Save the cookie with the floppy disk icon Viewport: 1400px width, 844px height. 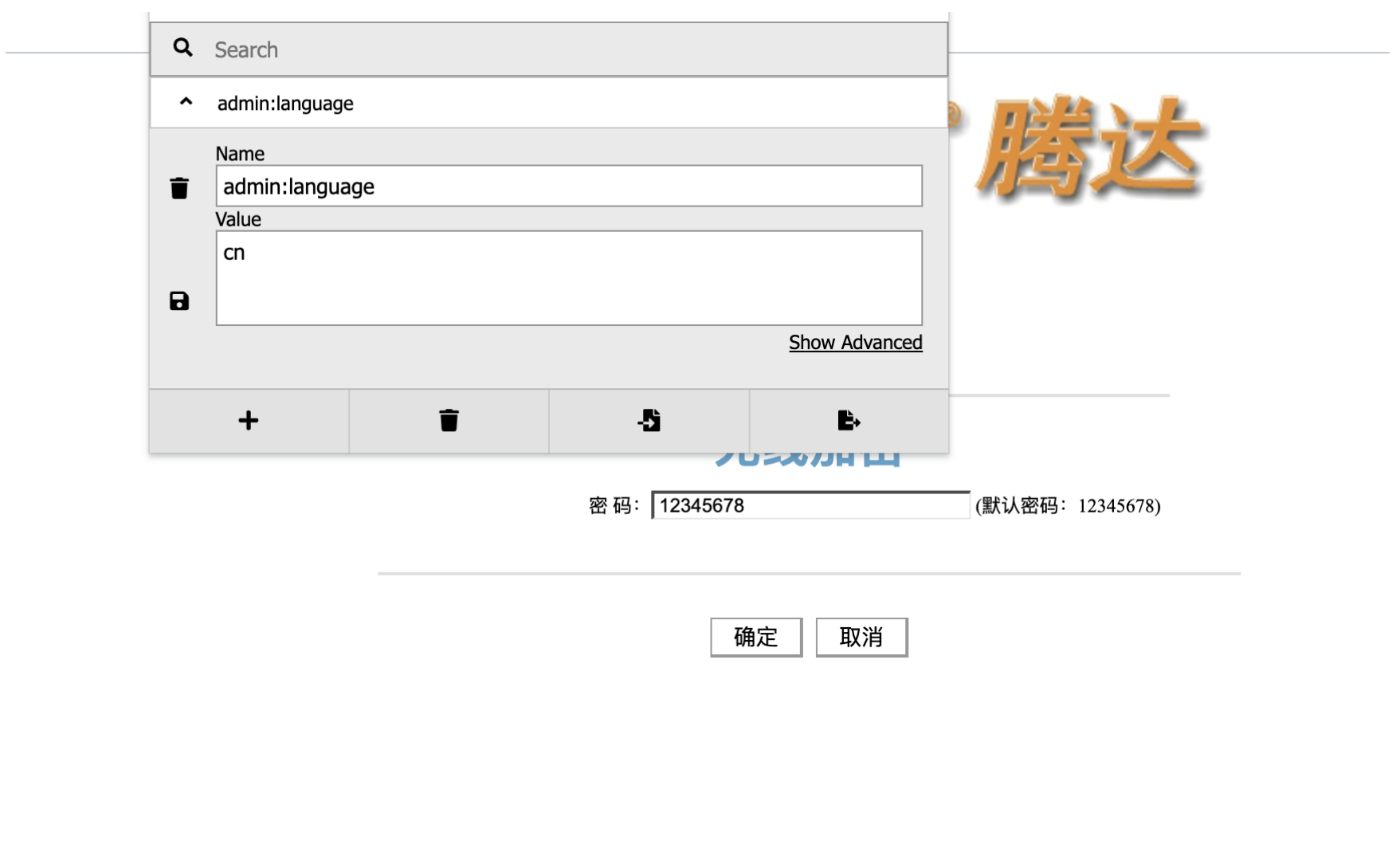(179, 300)
